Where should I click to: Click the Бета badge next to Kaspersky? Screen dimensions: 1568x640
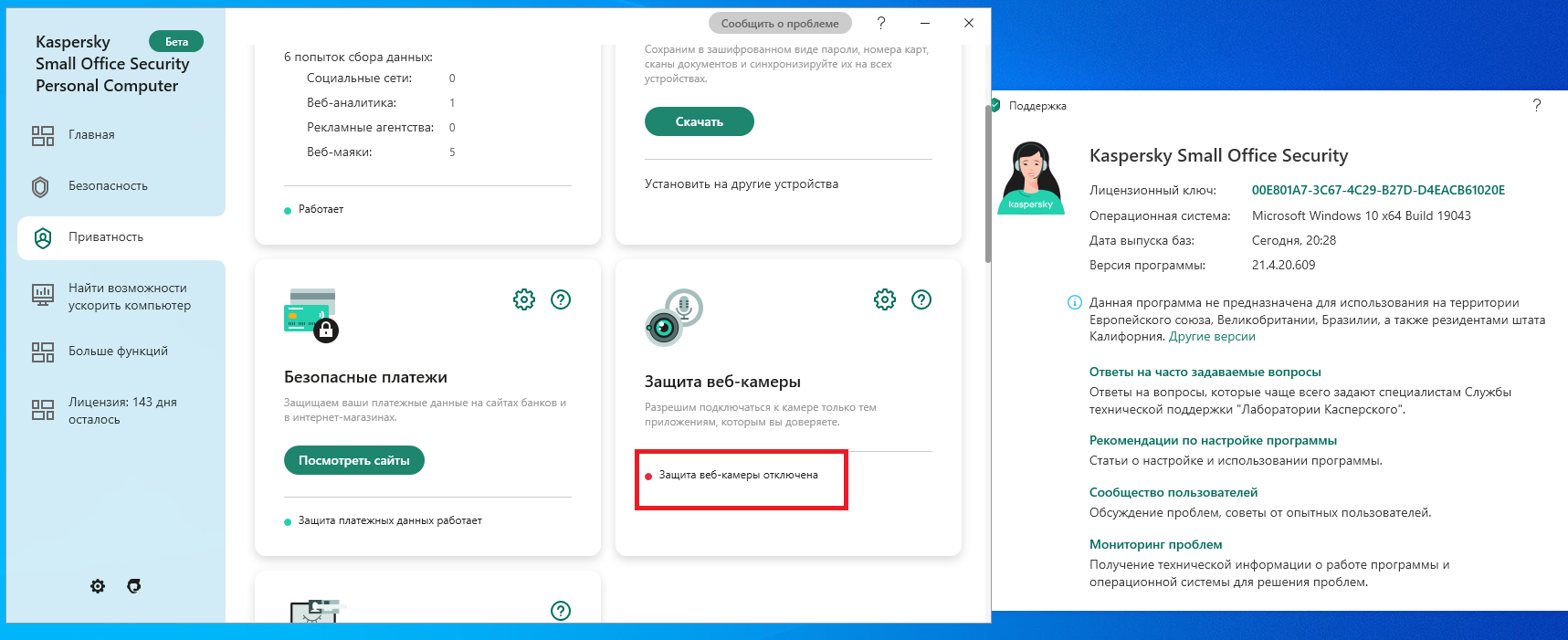(x=176, y=41)
